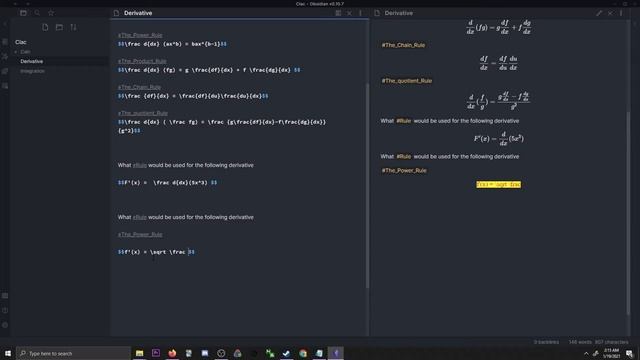This screenshot has height=360, width=640.
Task: Create a new note in file explorer
Action: [x=45, y=27]
